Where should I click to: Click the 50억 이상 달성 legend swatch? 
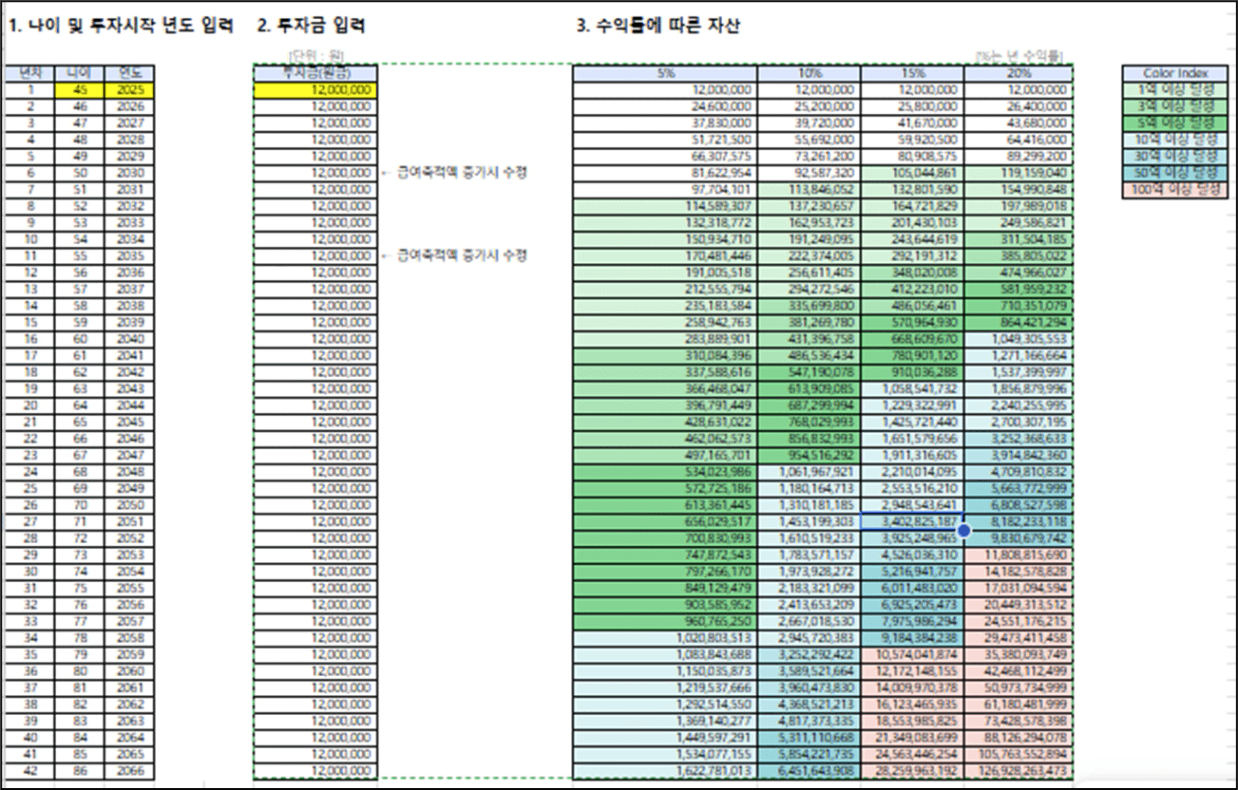1175,173
